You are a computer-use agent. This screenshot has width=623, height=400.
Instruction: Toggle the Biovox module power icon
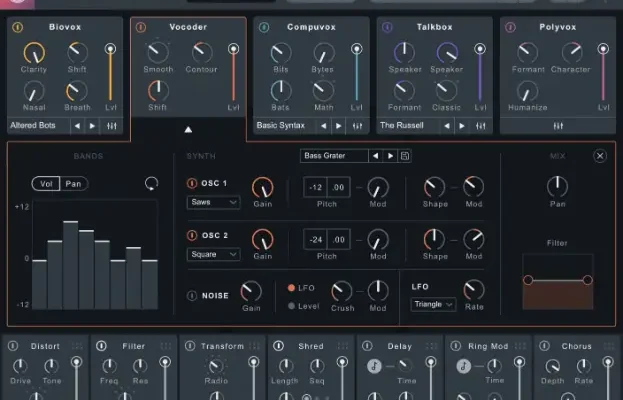click(17, 27)
